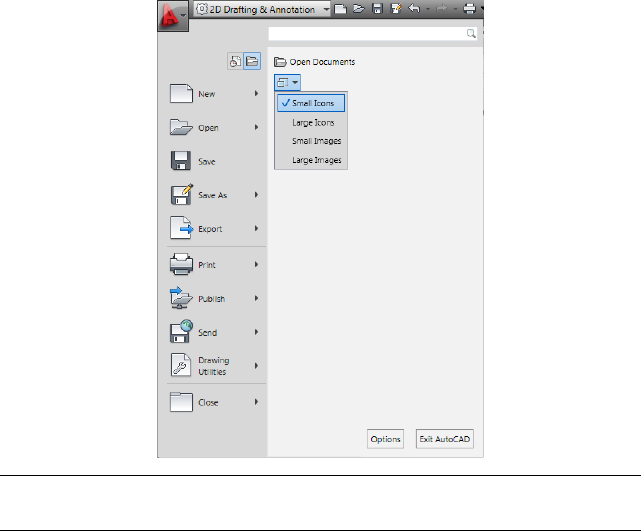Click the Plot printer icon in quick access toolbar
641x531 pixels.
pyautogui.click(x=469, y=9)
